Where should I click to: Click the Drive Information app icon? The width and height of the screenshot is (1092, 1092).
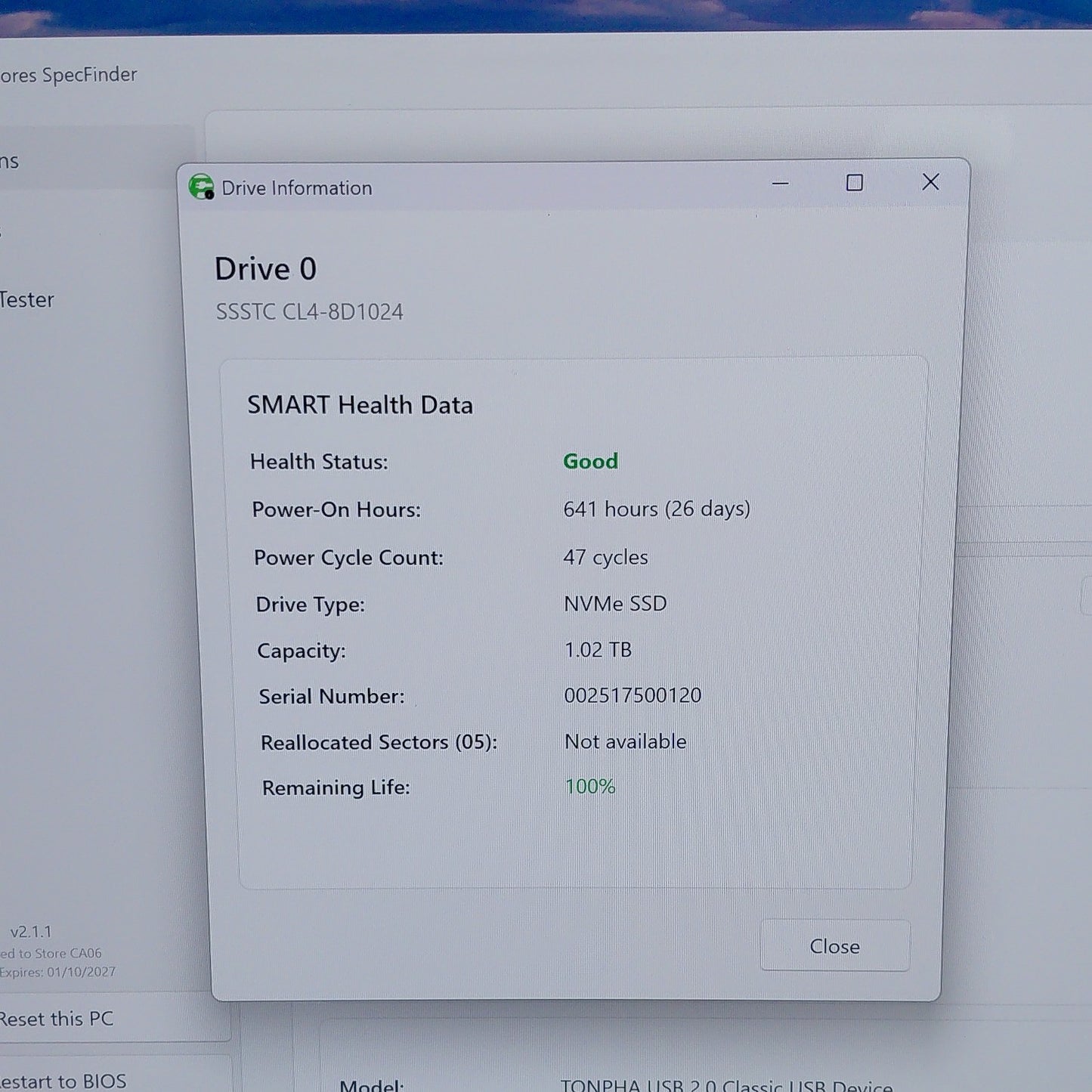[201, 187]
